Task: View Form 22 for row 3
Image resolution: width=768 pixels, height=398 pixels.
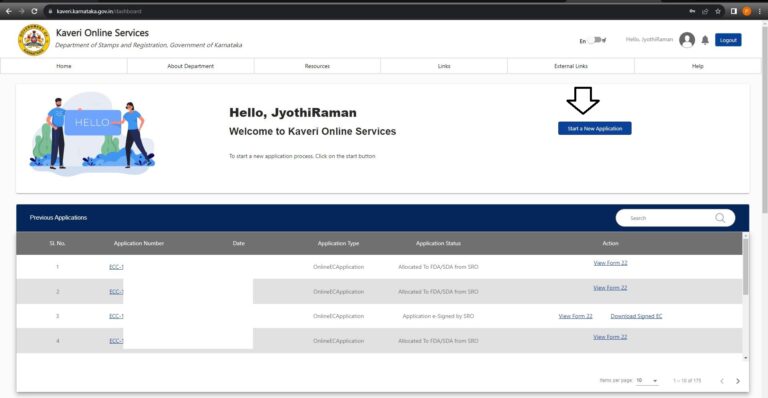Action: [x=576, y=316]
